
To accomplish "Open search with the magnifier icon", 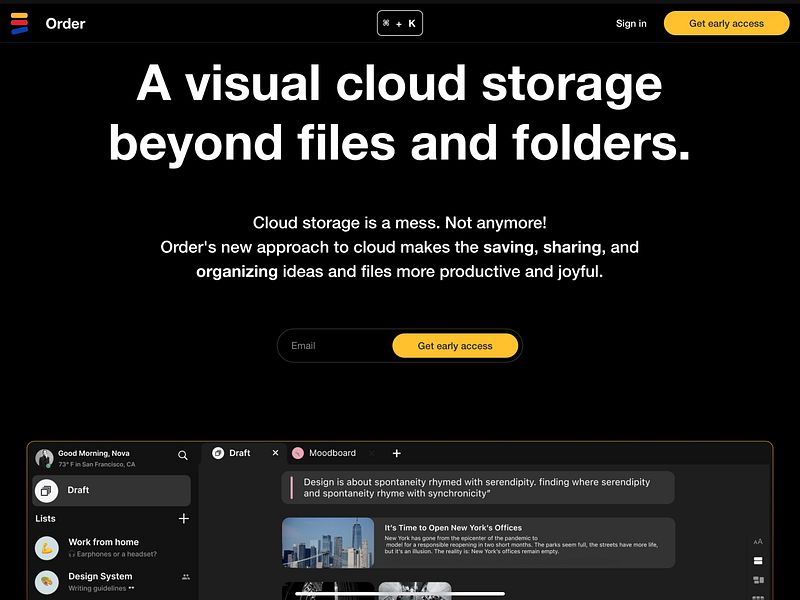I will tap(183, 455).
